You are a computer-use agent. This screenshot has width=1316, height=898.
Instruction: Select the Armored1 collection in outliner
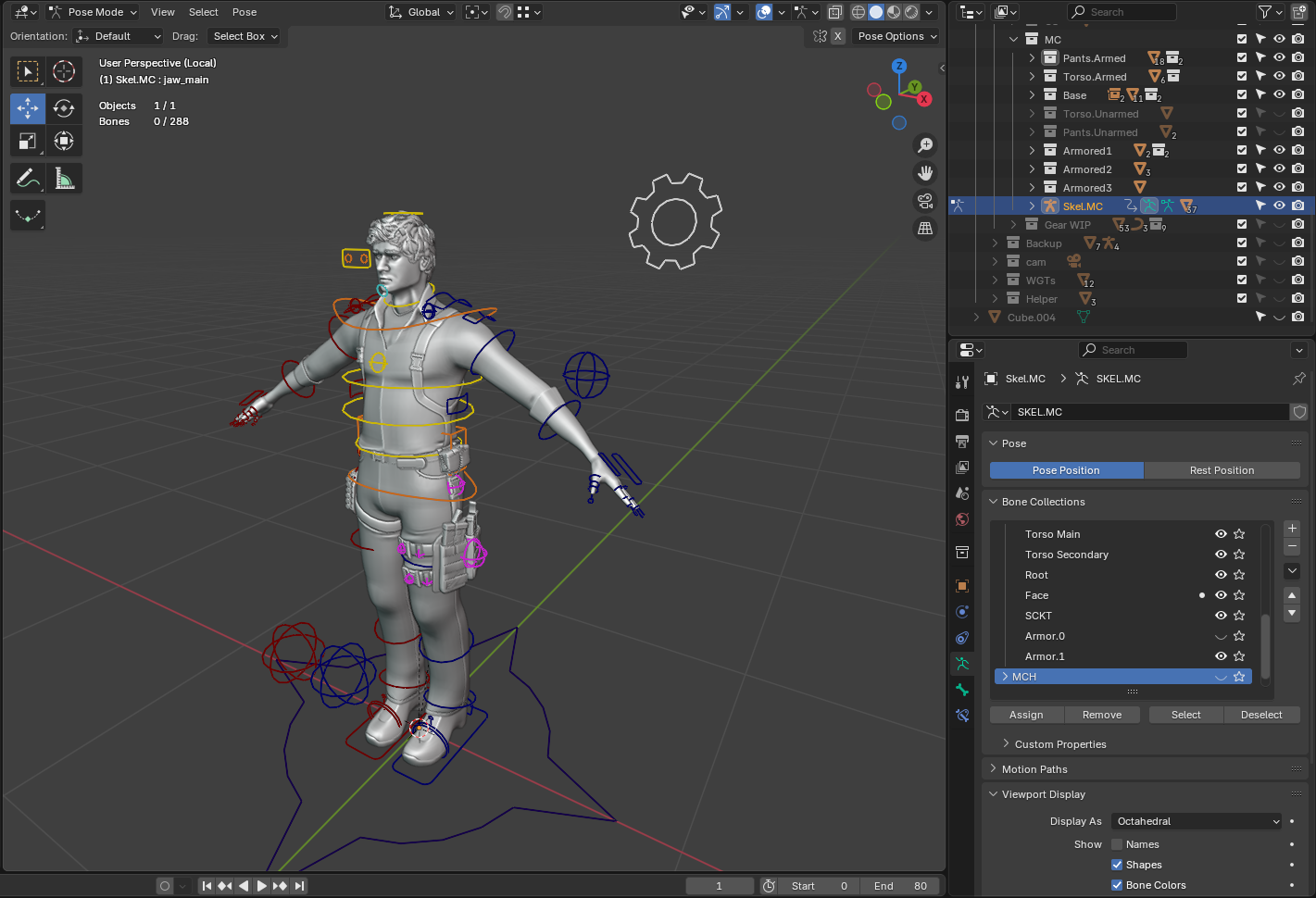(1087, 151)
